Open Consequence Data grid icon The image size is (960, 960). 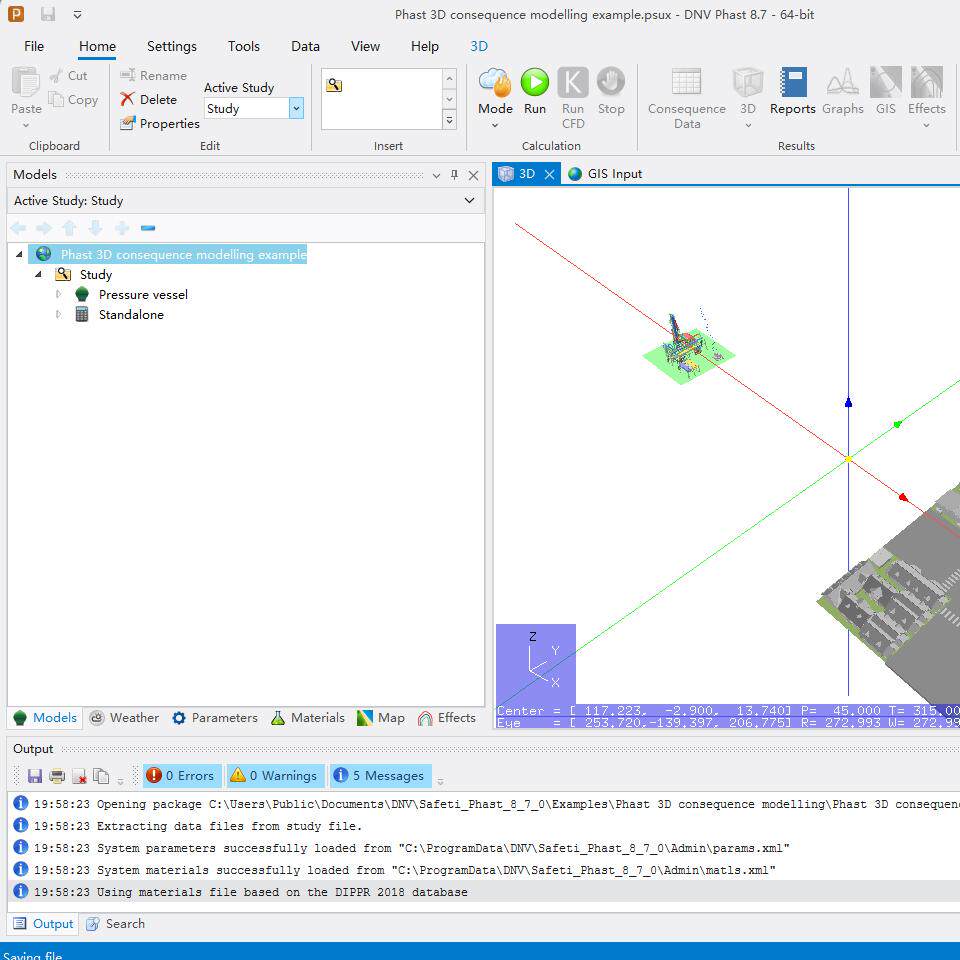686,83
